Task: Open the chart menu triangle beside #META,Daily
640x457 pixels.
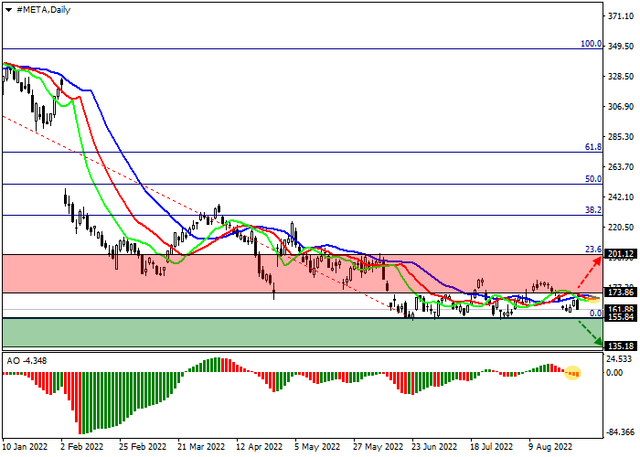Action: 8,10
